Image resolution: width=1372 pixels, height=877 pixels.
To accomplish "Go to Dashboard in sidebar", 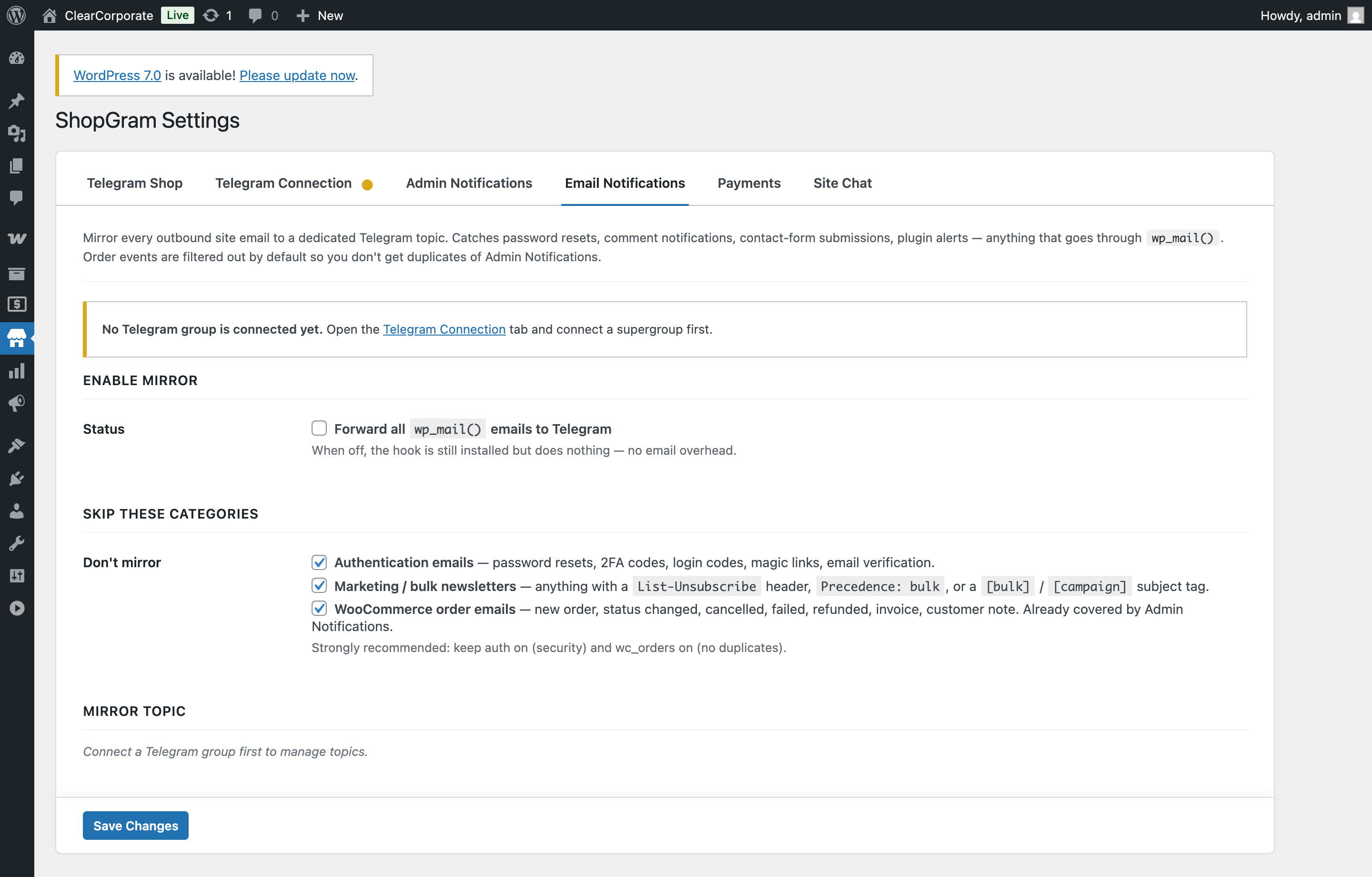I will (x=17, y=58).
